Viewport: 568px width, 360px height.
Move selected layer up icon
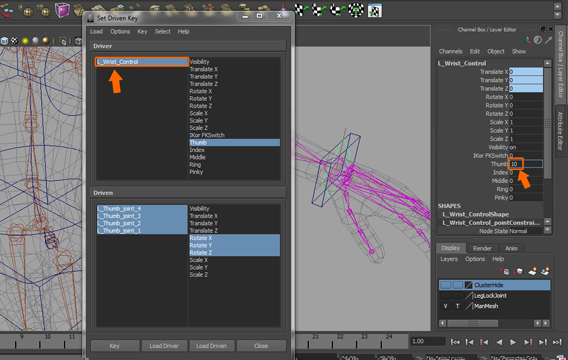pos(505,271)
